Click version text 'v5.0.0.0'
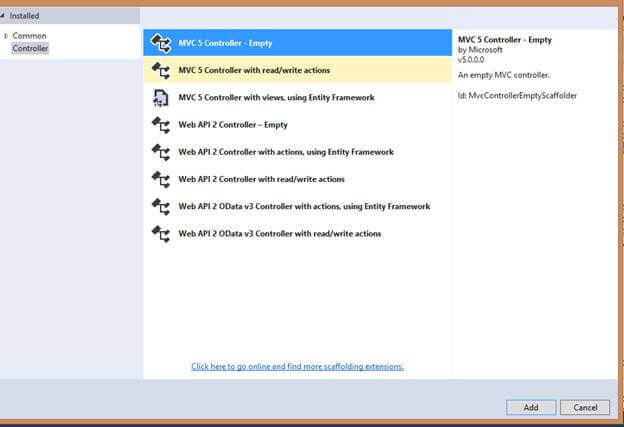The image size is (624, 427). pyautogui.click(x=471, y=60)
